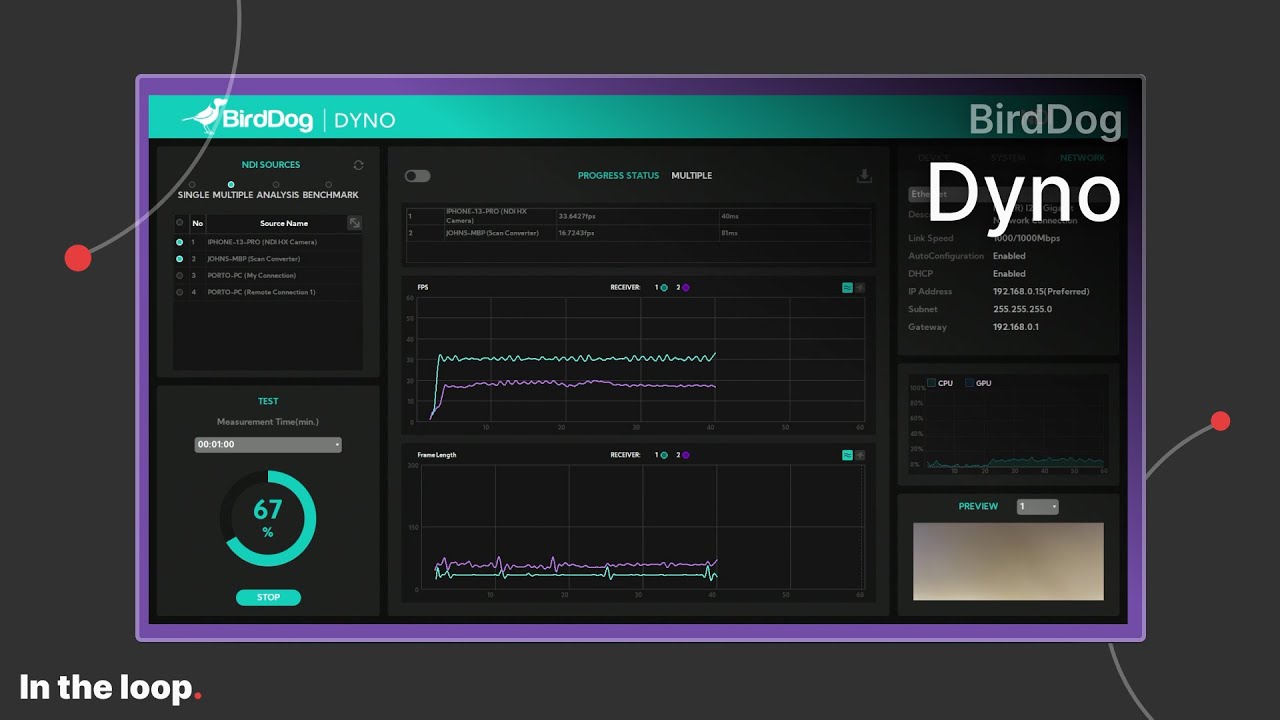Click the gateway value 192.168.0.1
The height and width of the screenshot is (720, 1280).
coord(1016,327)
